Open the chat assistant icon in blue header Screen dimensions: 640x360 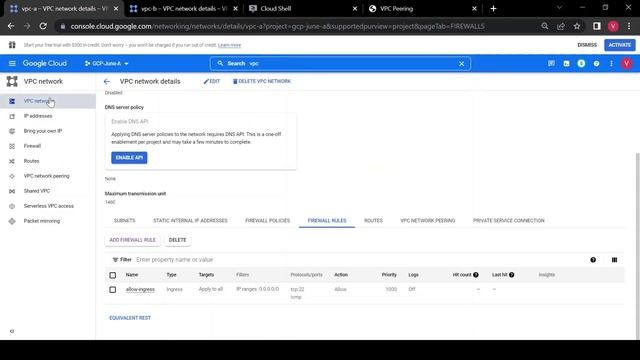click(551, 64)
